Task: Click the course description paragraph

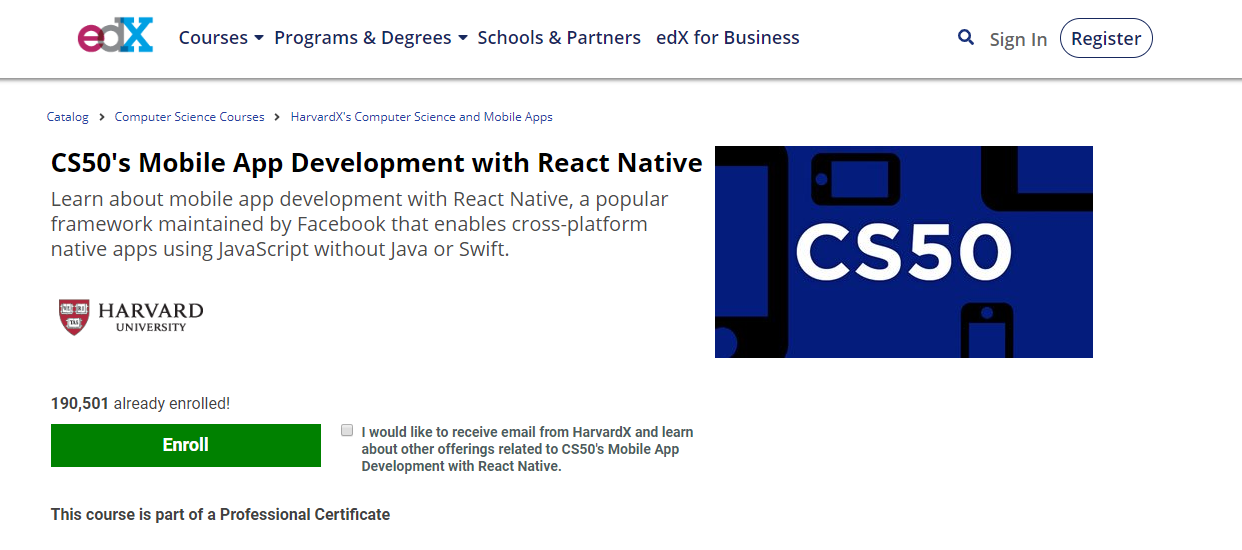Action: click(x=360, y=224)
